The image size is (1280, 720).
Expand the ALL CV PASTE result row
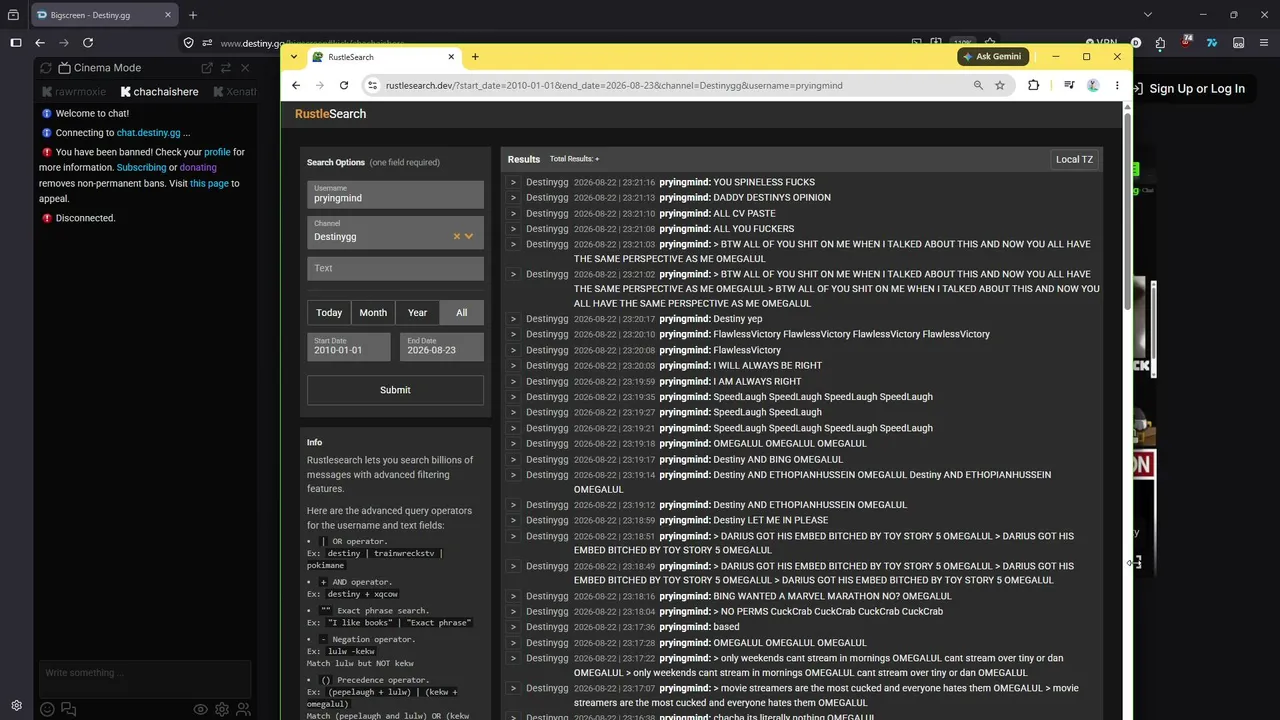(513, 213)
